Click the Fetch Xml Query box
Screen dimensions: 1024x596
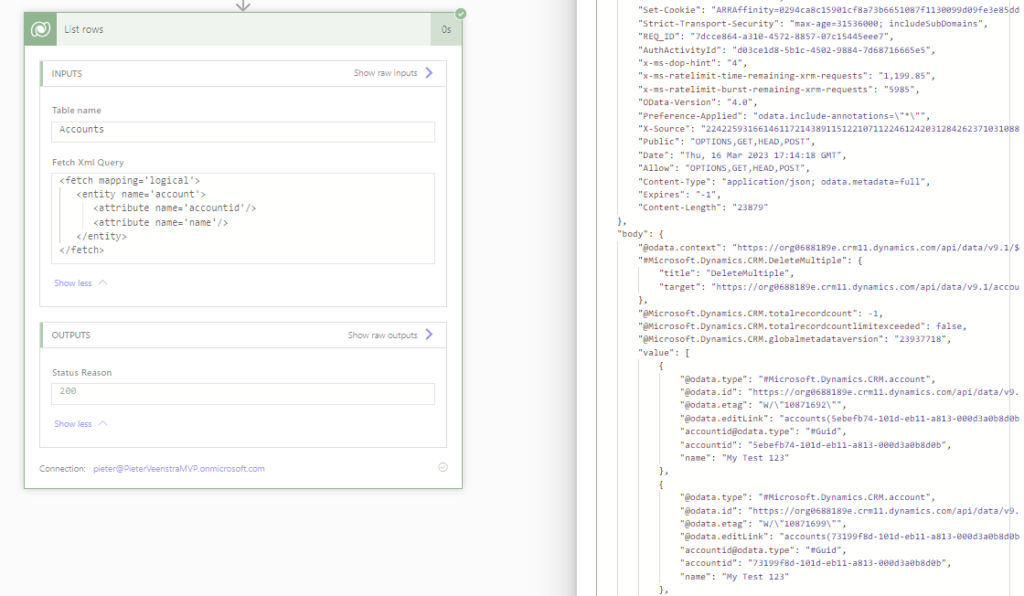[x=243, y=218]
